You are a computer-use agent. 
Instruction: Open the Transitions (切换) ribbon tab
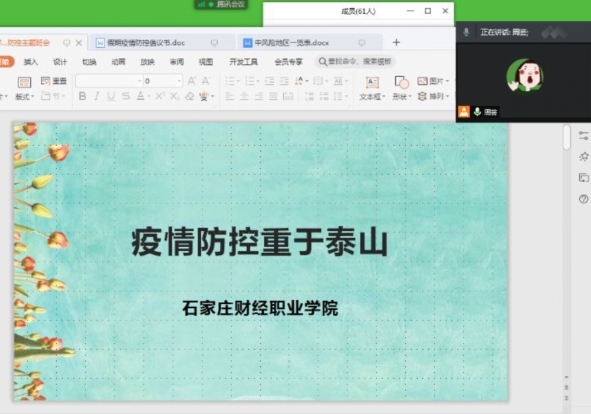click(89, 62)
